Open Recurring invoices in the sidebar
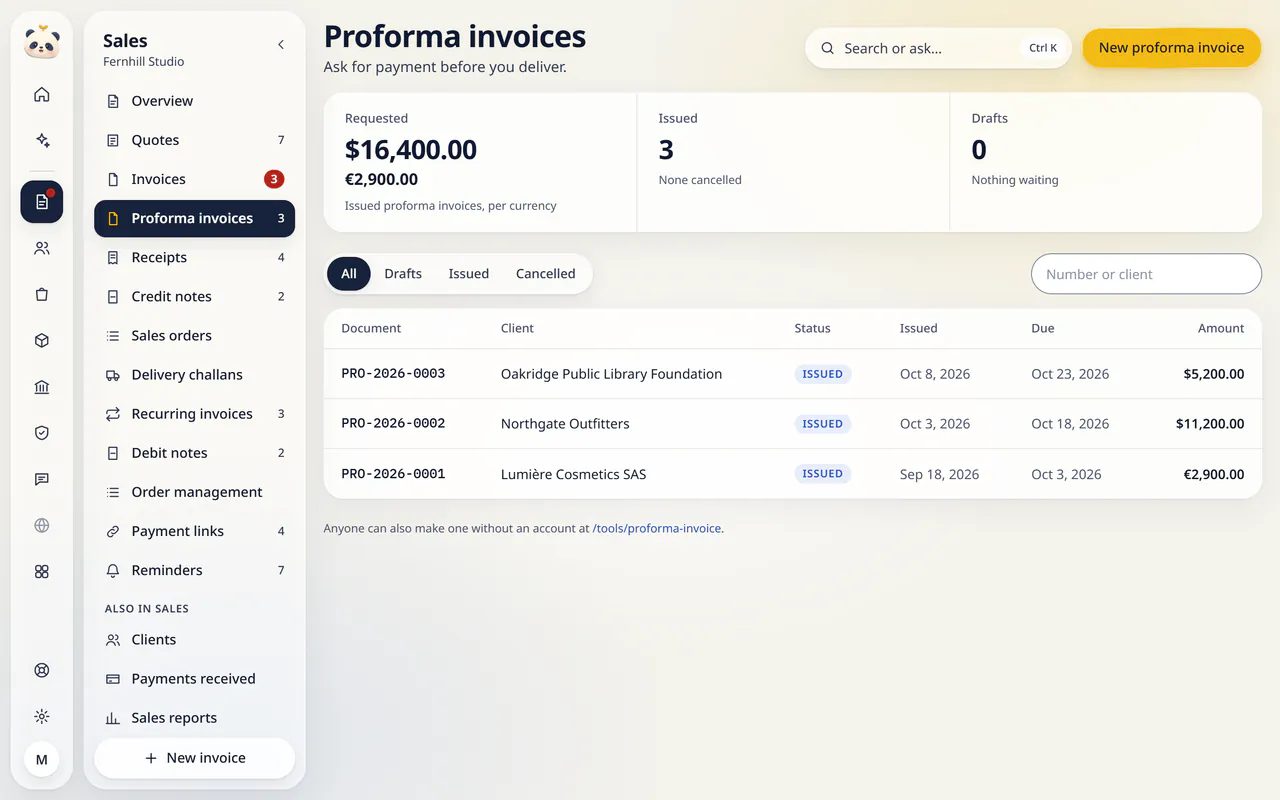The width and height of the screenshot is (1280, 800). coord(194,414)
